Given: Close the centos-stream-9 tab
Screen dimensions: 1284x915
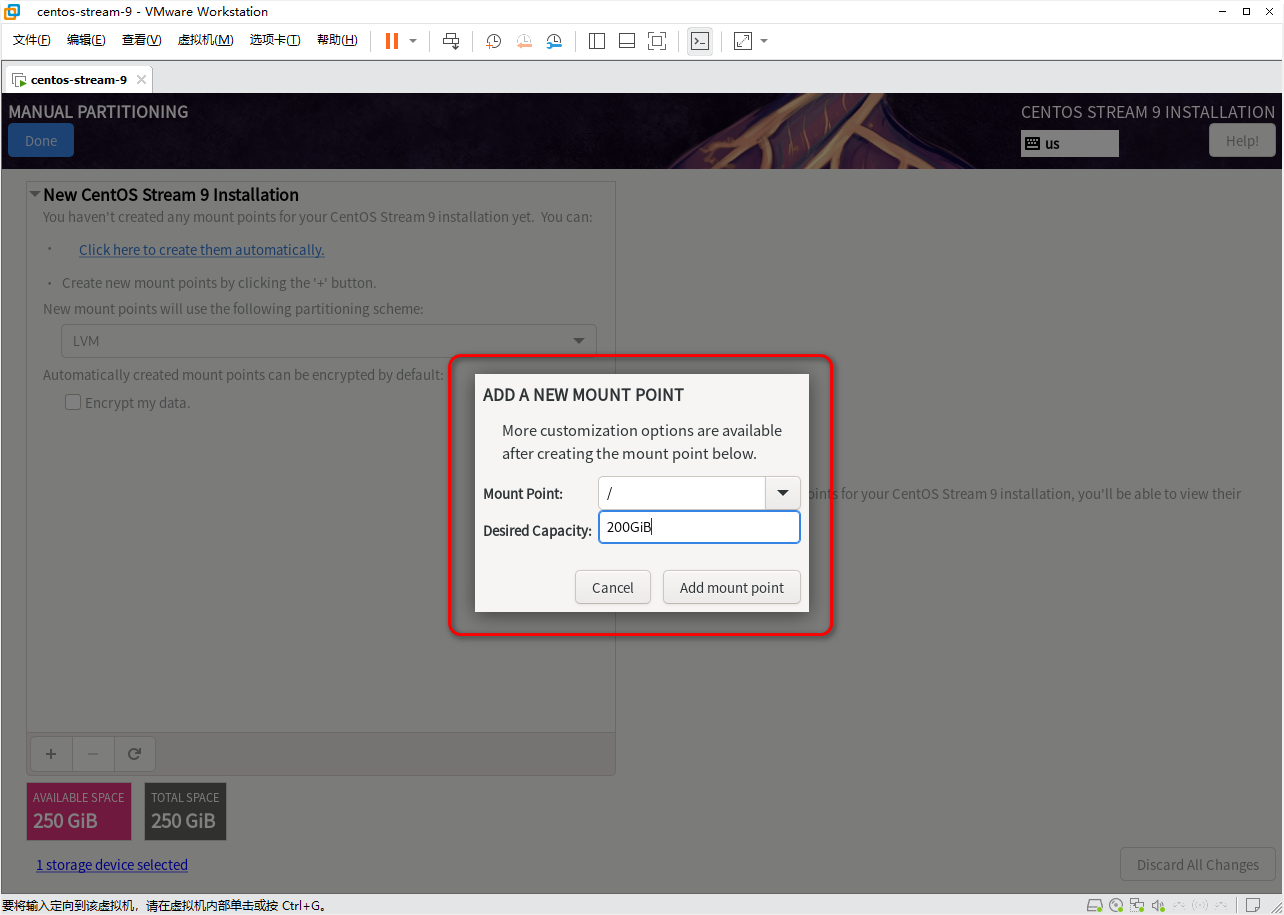Looking at the screenshot, I should 141,80.
